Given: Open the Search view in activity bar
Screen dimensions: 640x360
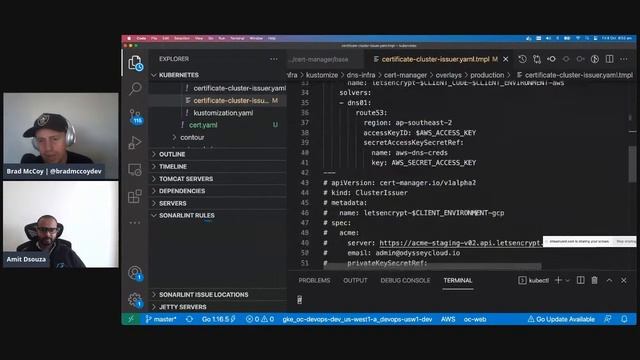Looking at the screenshot, I should [x=135, y=88].
